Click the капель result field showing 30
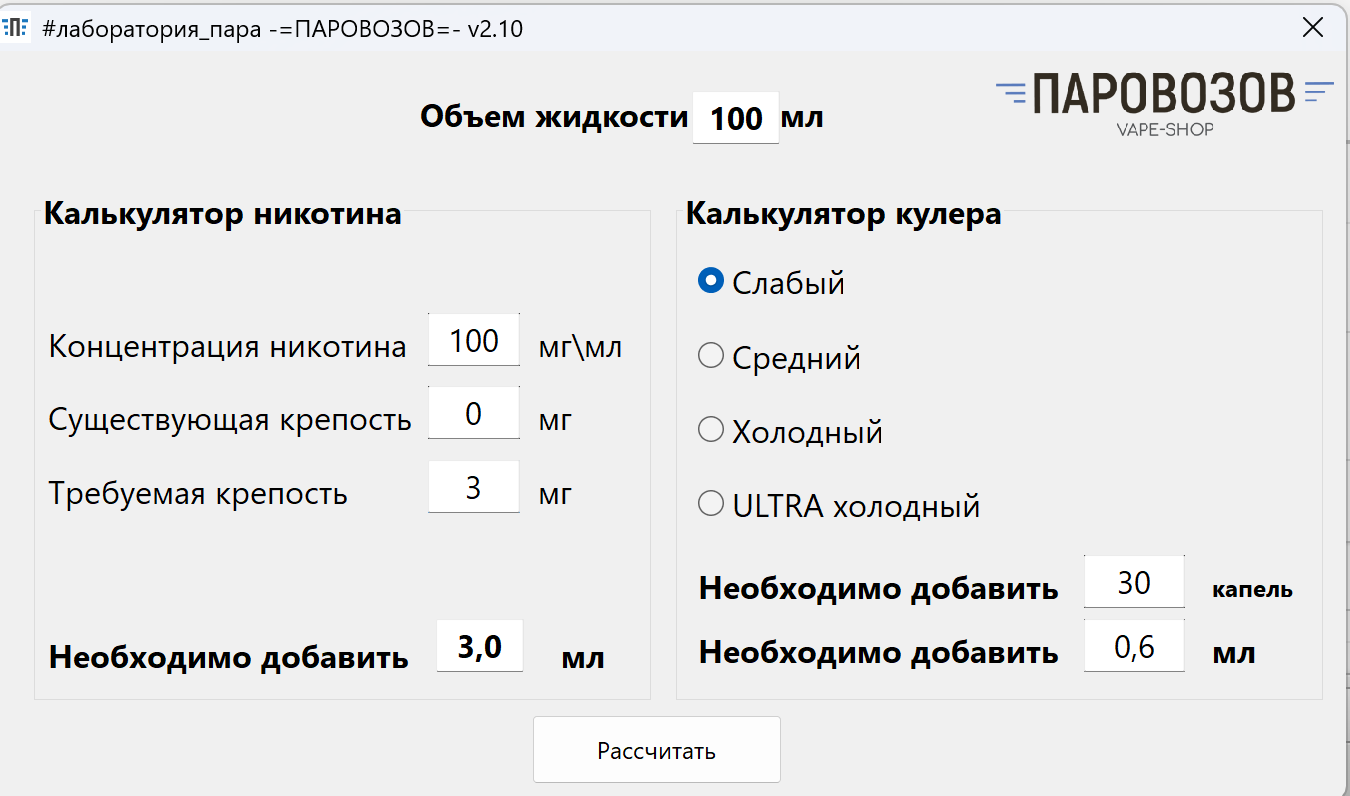 [x=1135, y=582]
